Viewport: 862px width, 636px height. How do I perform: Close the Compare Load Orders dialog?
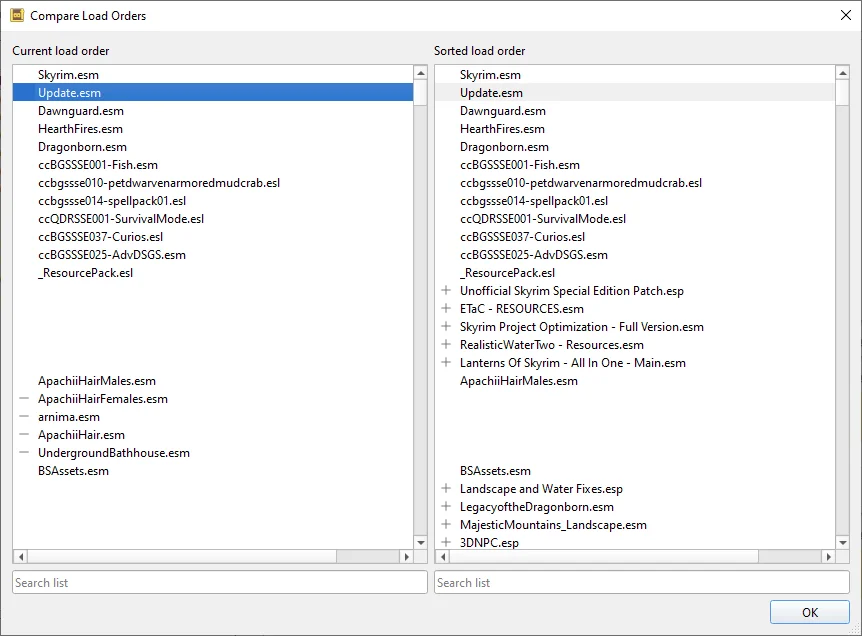point(846,15)
